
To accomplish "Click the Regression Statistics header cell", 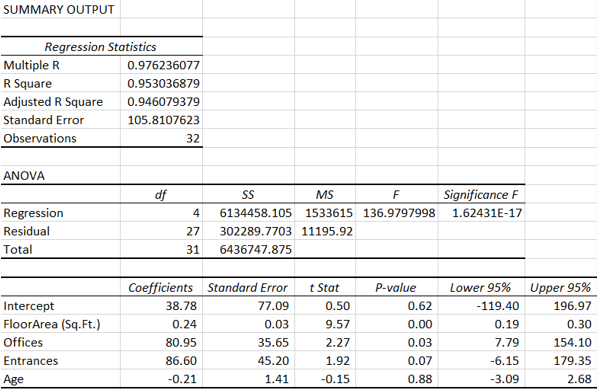I will coord(101,47).
